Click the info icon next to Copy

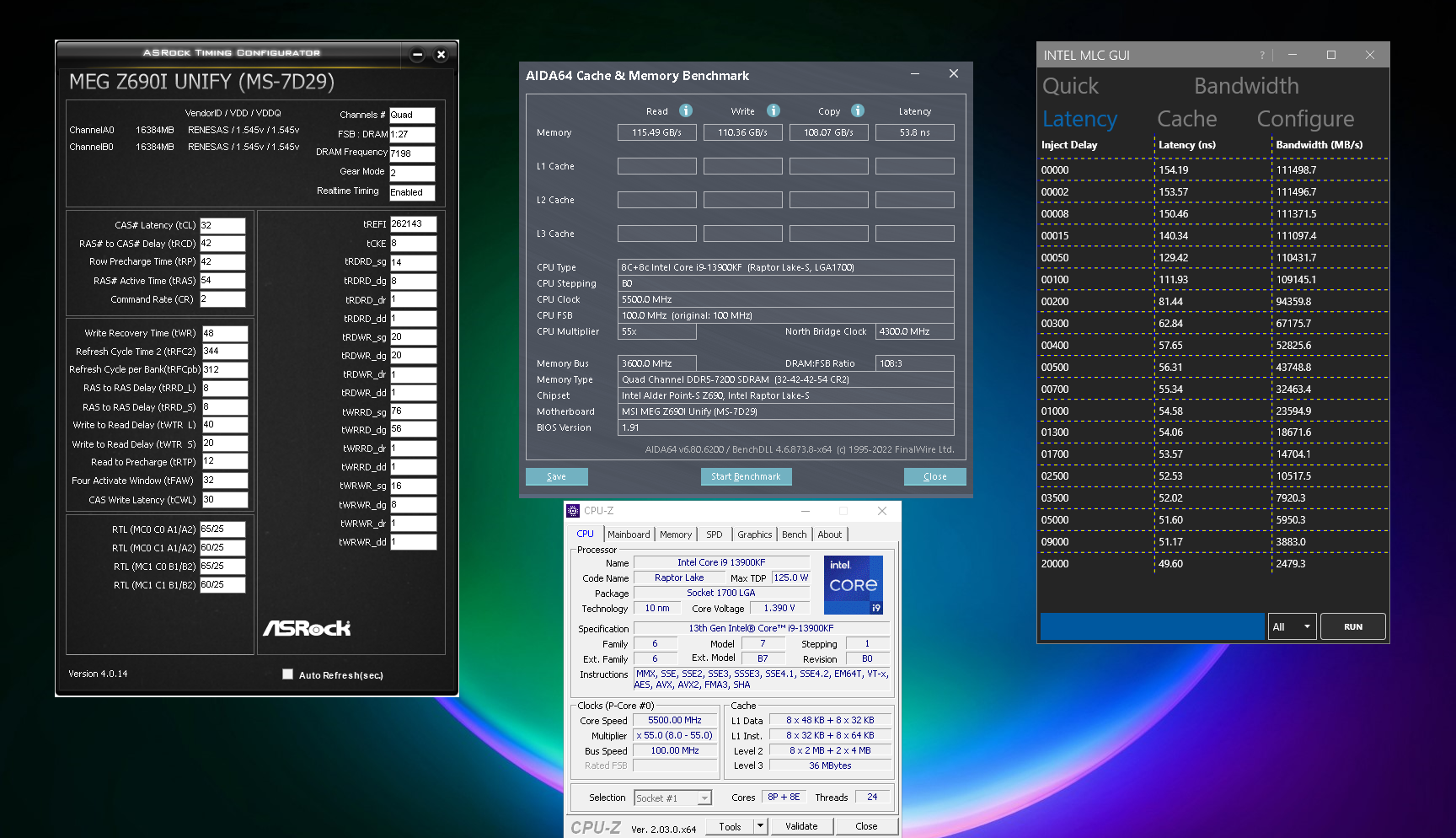click(857, 110)
